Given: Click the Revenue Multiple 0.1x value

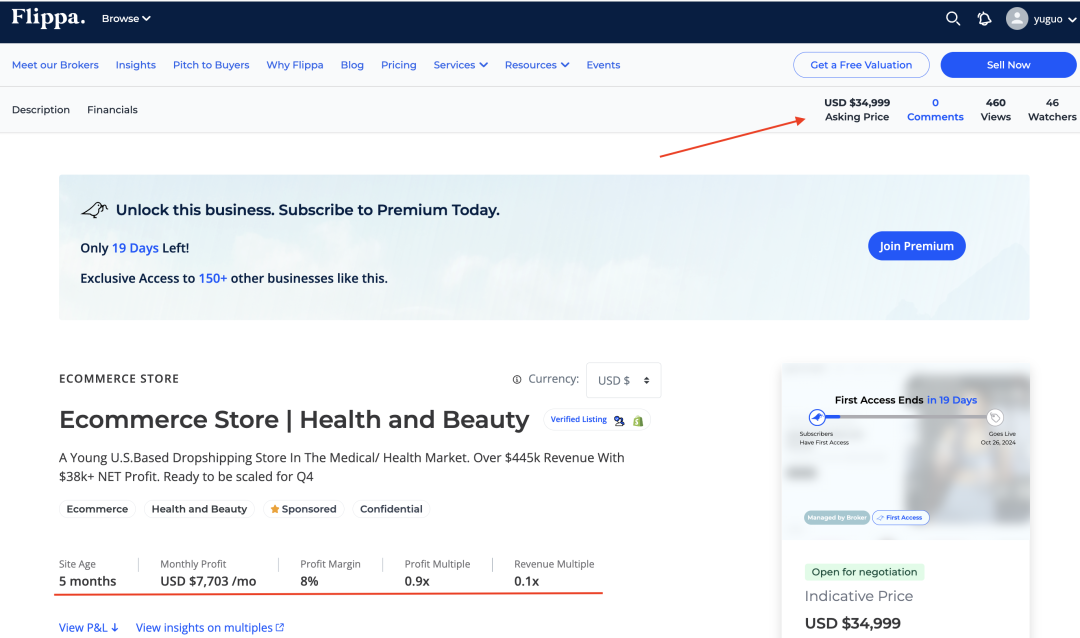Looking at the screenshot, I should click(526, 581).
